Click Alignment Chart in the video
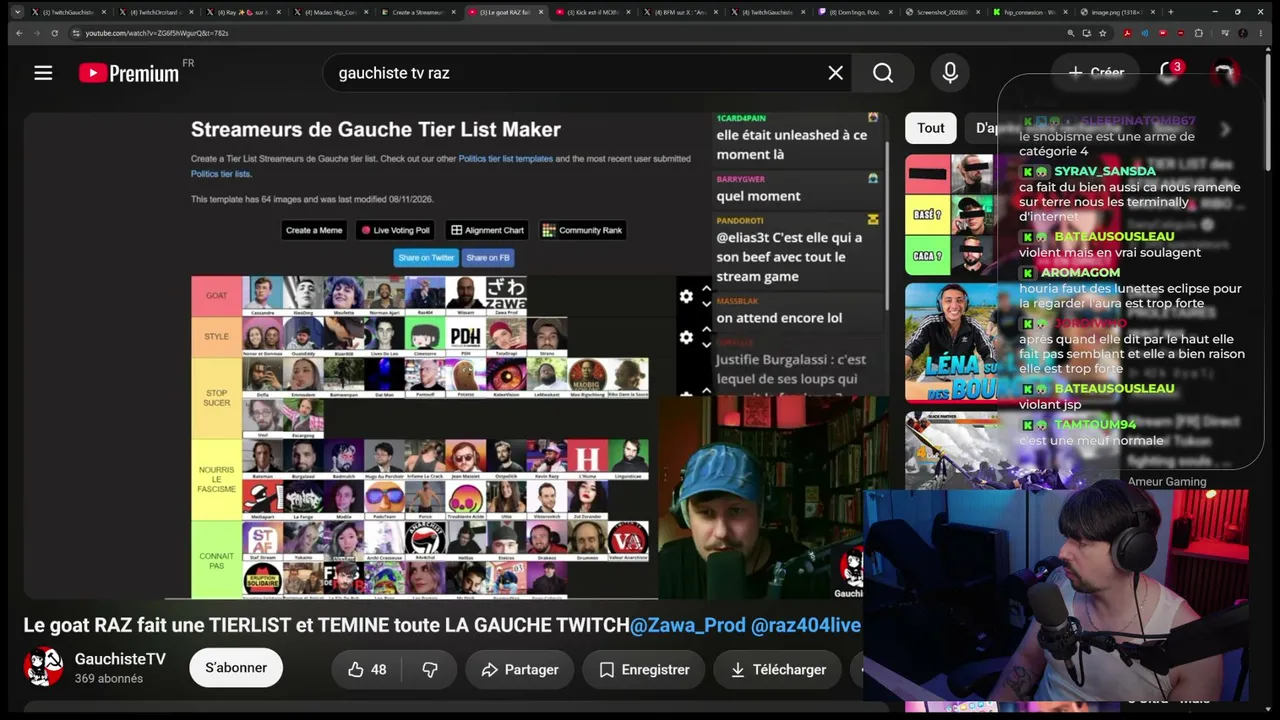 coord(487,230)
